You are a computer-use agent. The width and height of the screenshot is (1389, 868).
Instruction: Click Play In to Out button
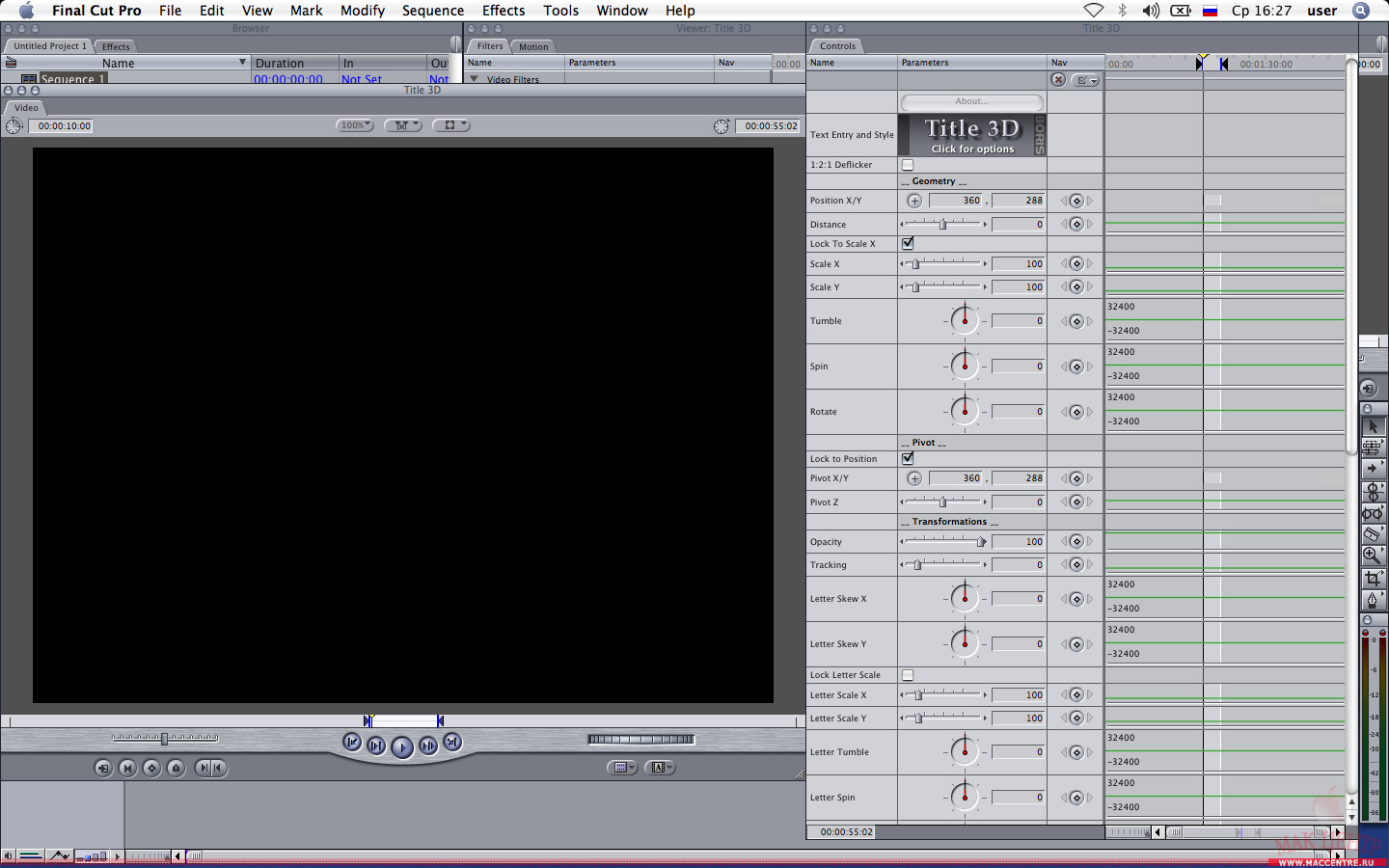pos(376,746)
